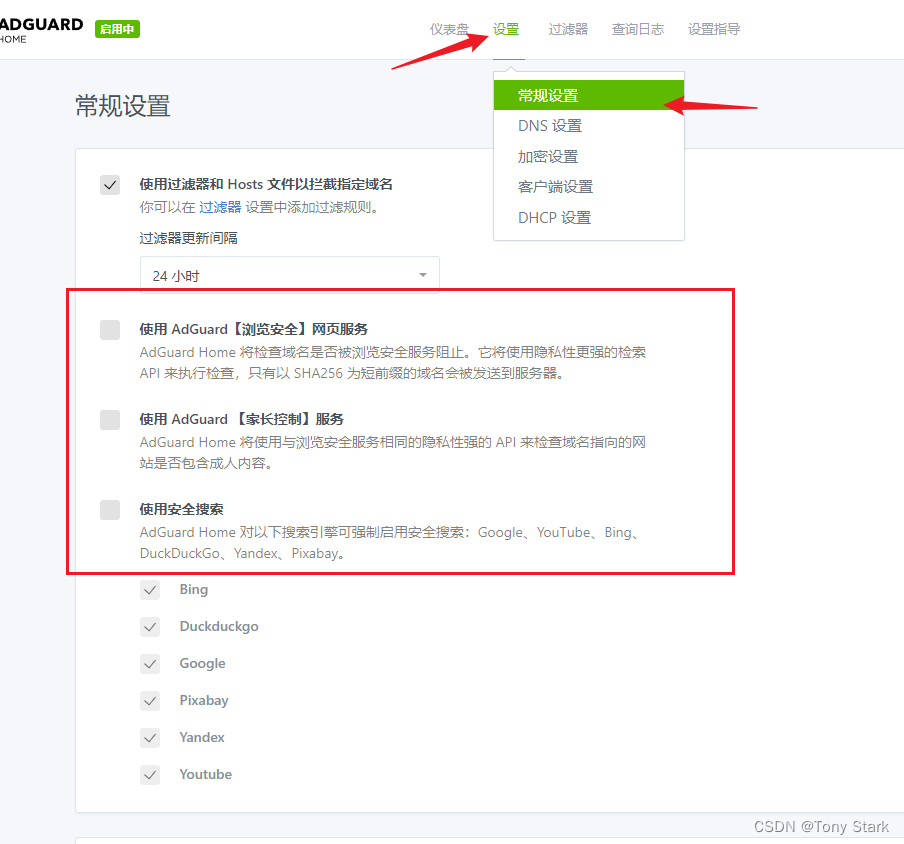Screen dimensions: 904x844
Task: Open the 仪表盘 dashboard tab
Action: click(449, 29)
